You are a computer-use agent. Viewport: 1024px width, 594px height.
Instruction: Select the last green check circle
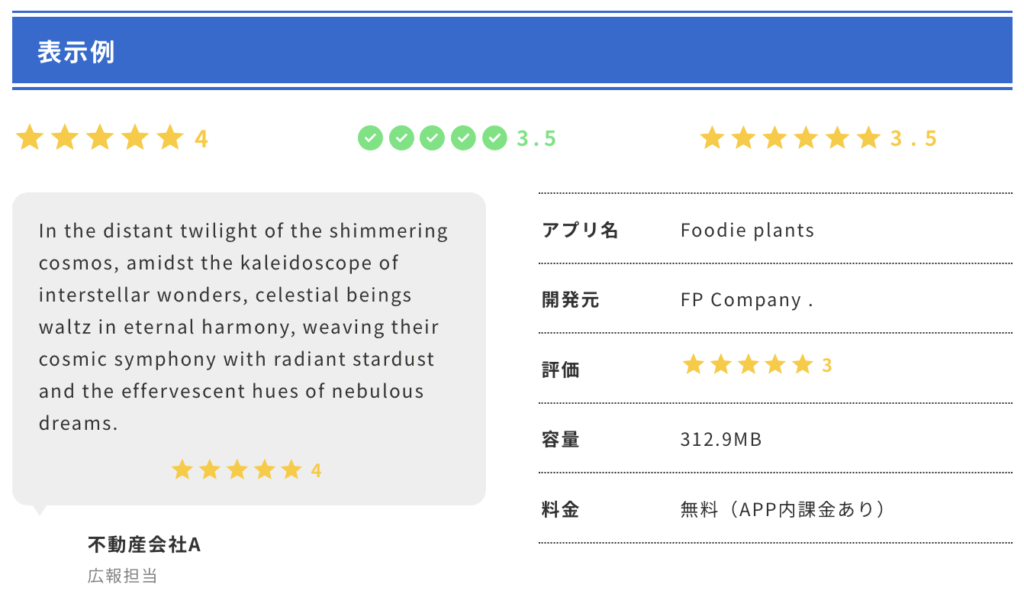point(494,138)
